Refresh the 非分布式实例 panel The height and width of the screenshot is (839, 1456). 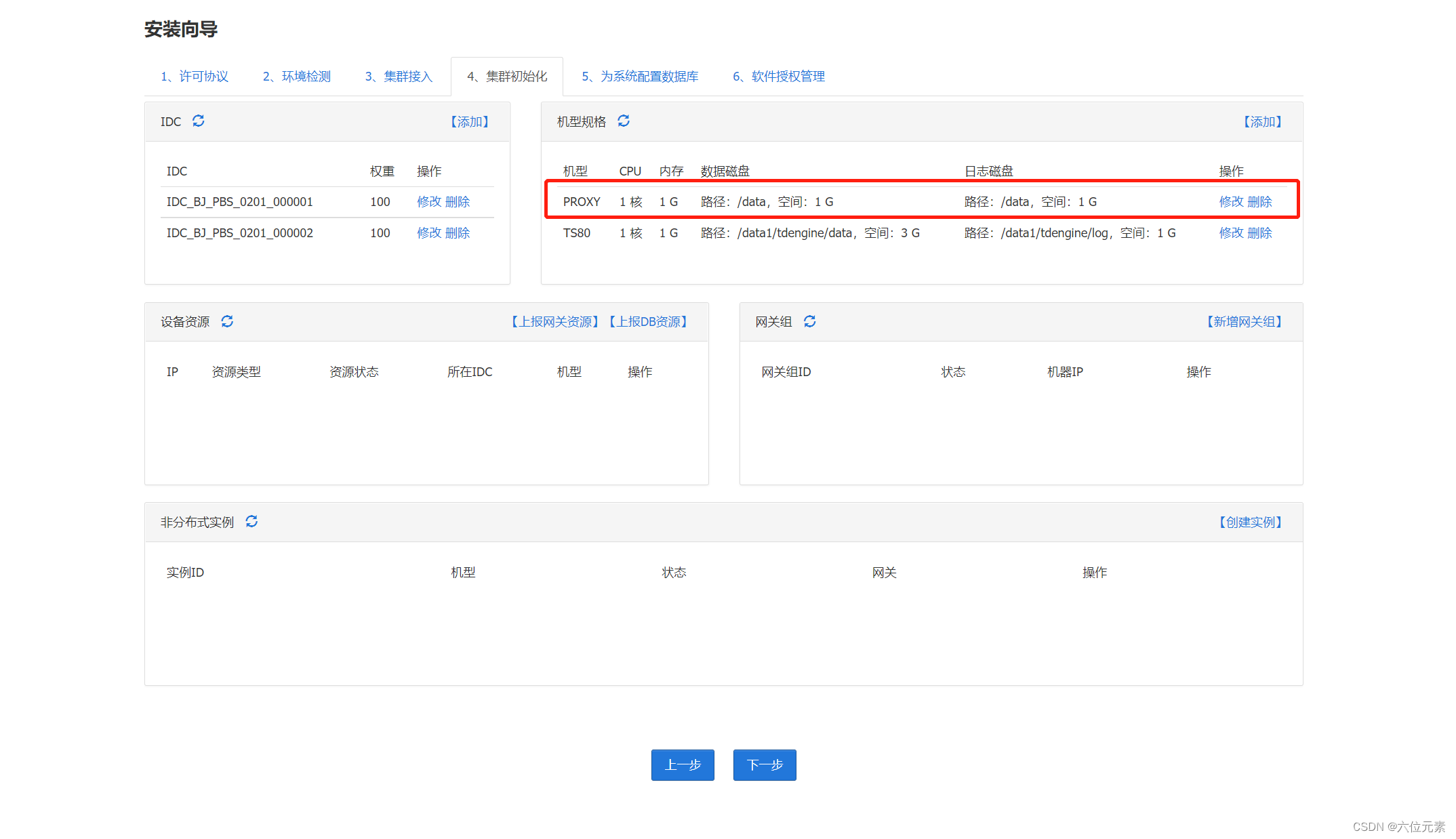point(251,522)
